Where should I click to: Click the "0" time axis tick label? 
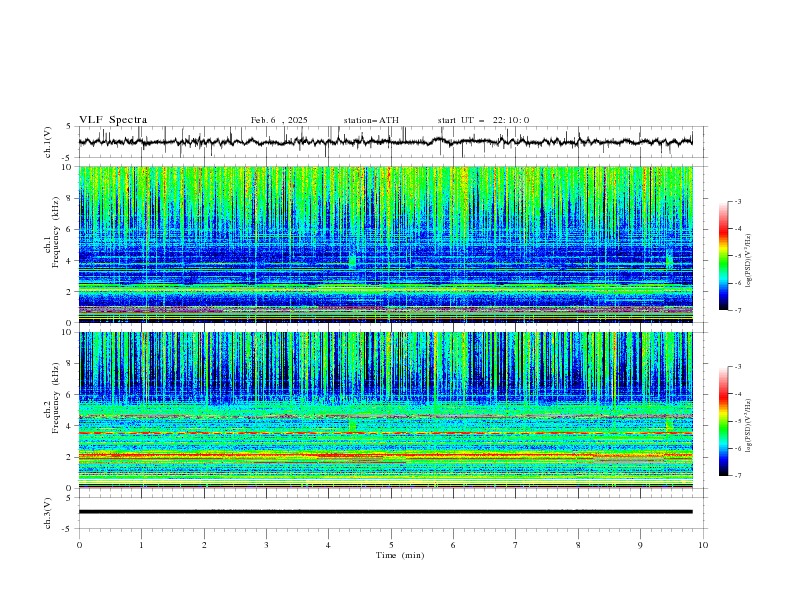pos(79,545)
